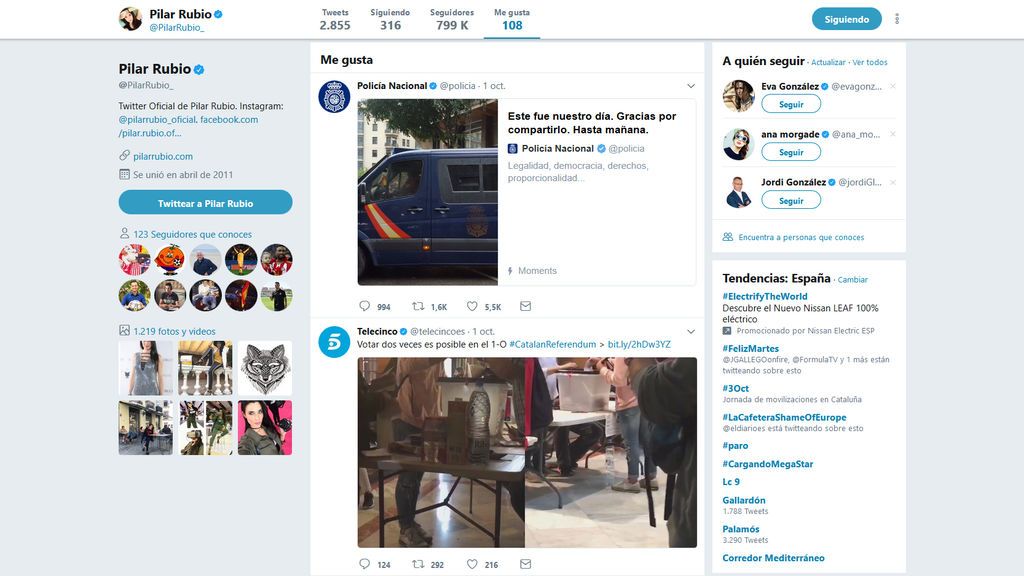Like the Policía Nacional tweet
This screenshot has height=576, width=1024.
point(472,306)
